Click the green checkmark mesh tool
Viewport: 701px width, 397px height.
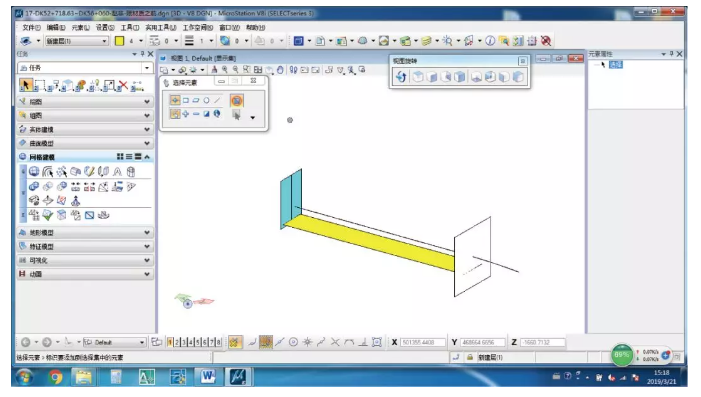(x=48, y=215)
